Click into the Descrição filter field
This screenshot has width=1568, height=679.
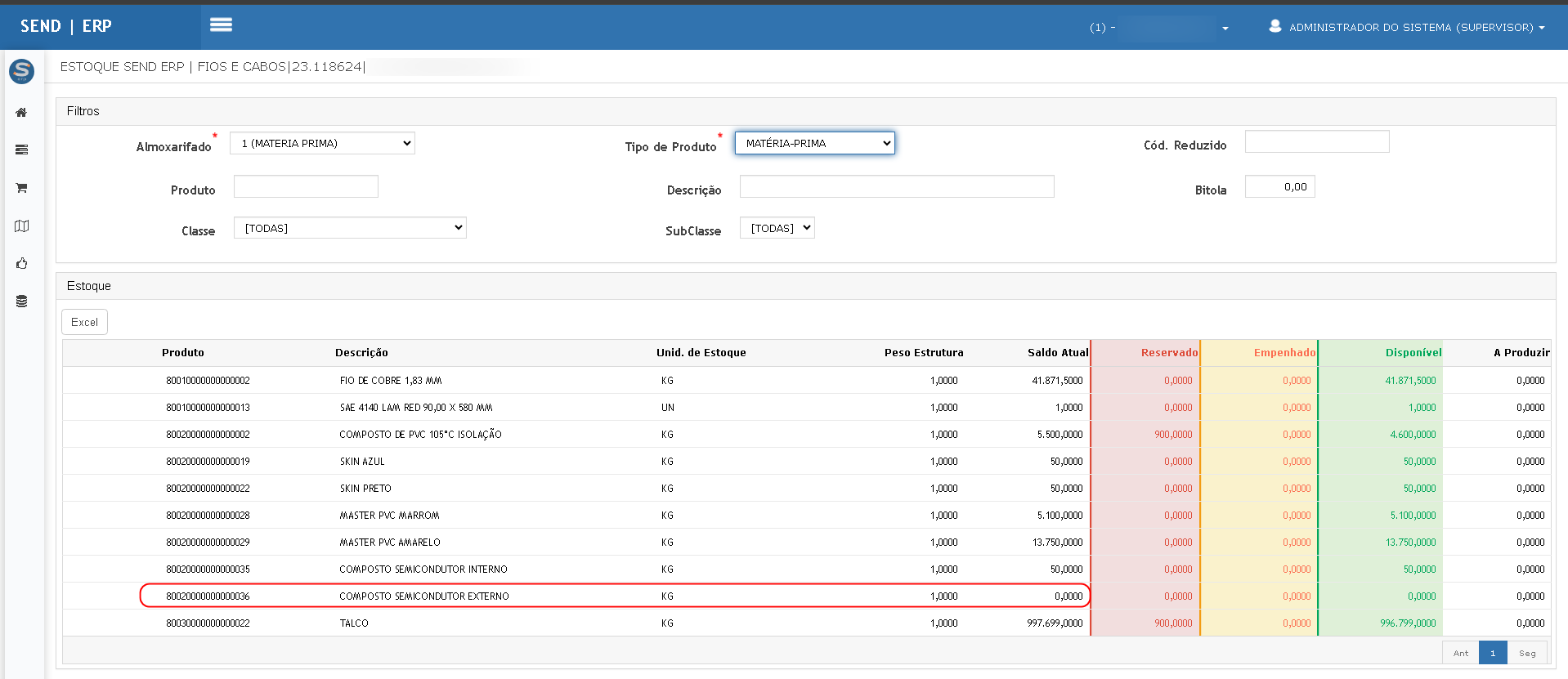click(896, 186)
